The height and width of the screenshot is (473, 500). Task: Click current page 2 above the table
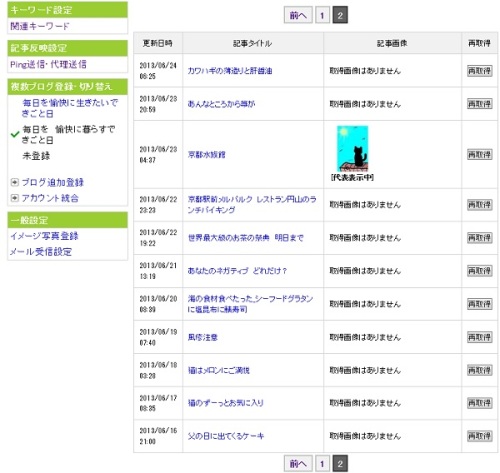pyautogui.click(x=340, y=15)
